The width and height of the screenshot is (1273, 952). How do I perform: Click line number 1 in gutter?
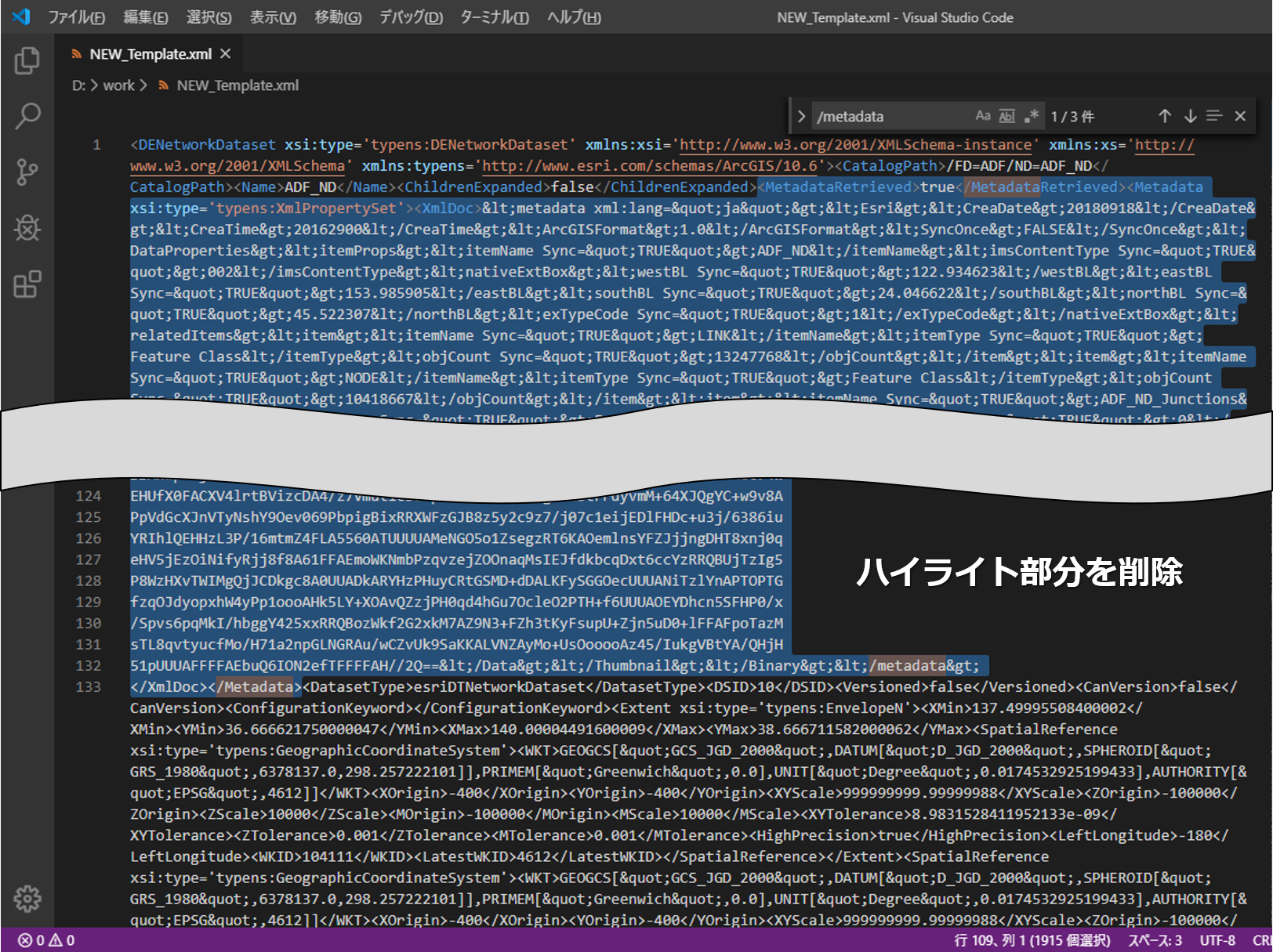tap(96, 145)
